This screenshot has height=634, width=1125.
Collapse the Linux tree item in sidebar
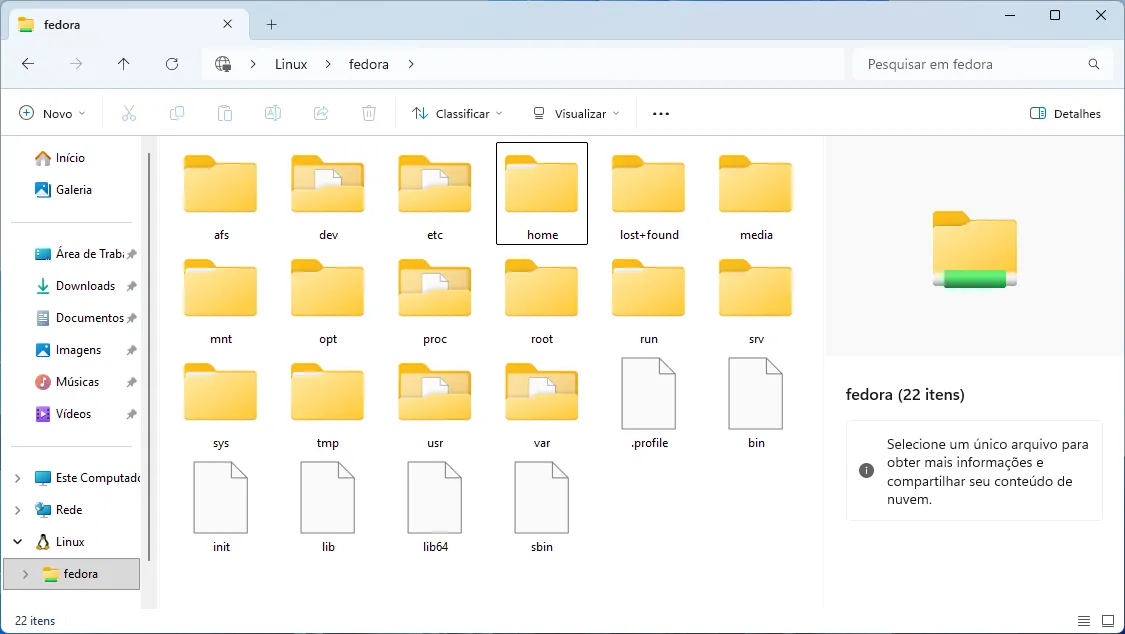tap(17, 541)
